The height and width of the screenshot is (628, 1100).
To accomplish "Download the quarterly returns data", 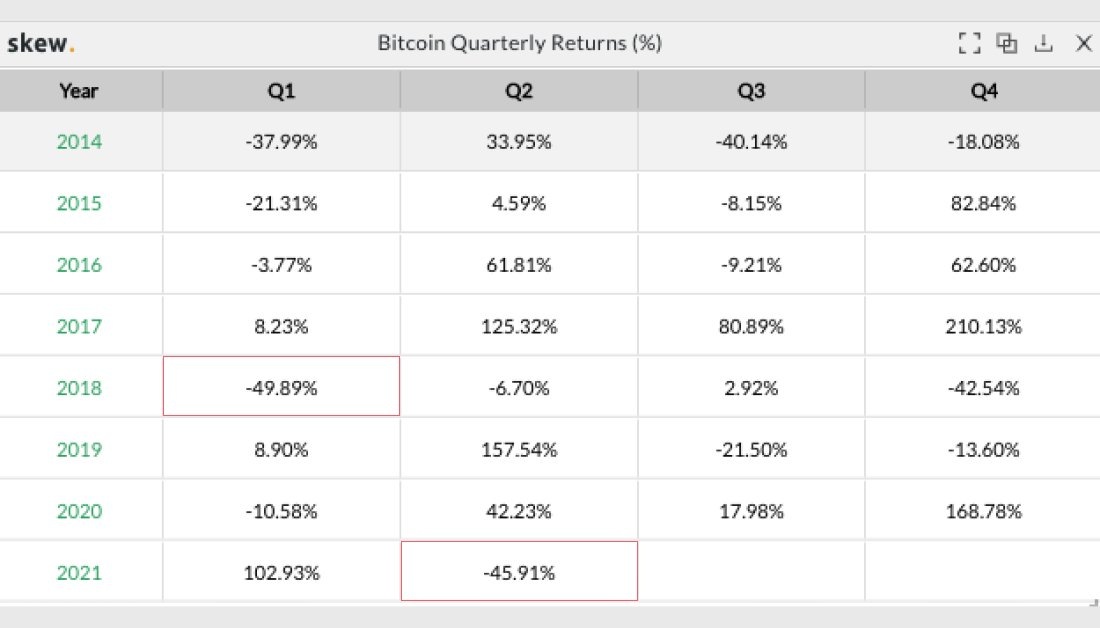I will coord(1044,43).
